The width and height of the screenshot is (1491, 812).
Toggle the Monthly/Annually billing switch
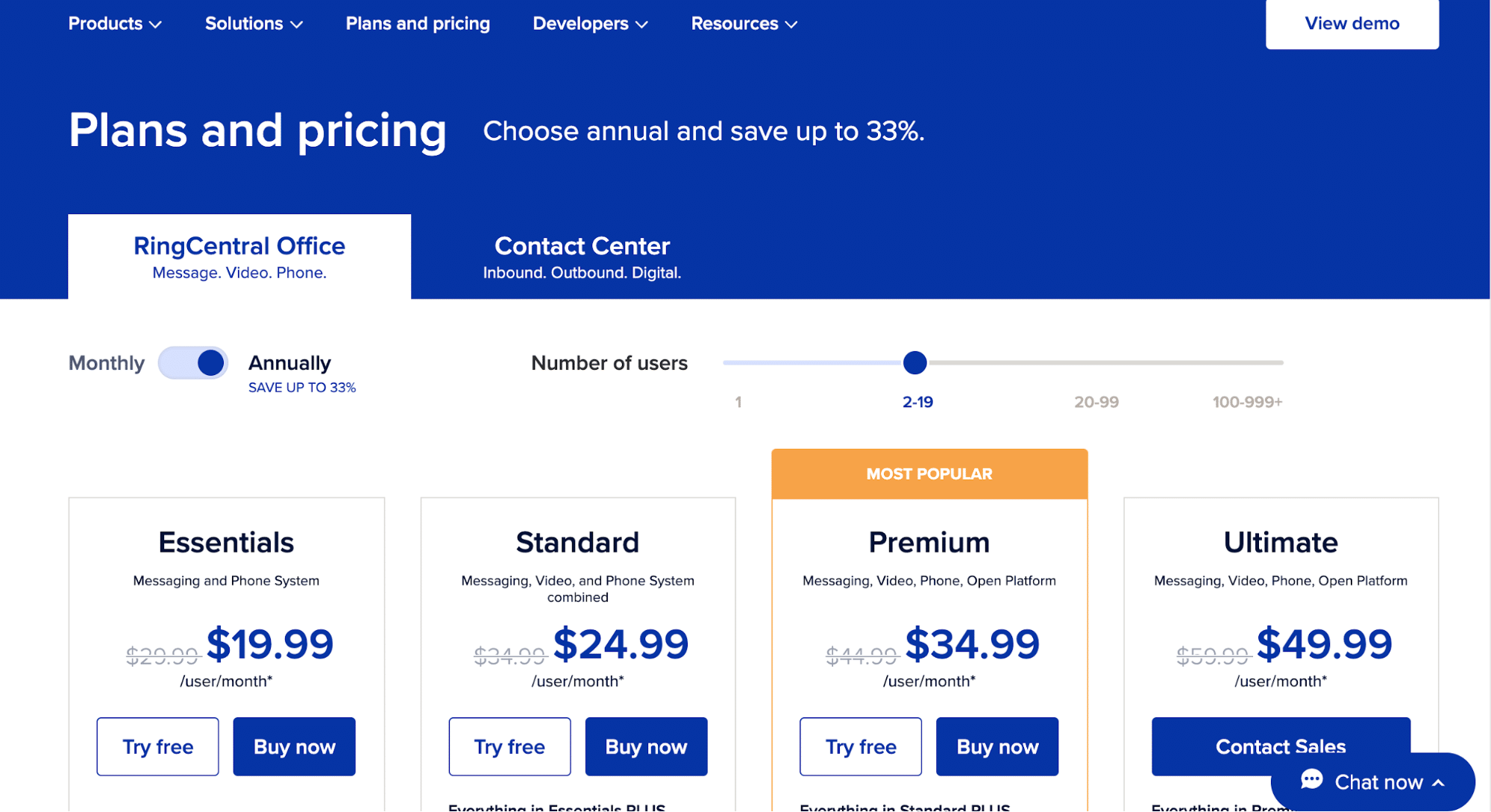[x=193, y=363]
